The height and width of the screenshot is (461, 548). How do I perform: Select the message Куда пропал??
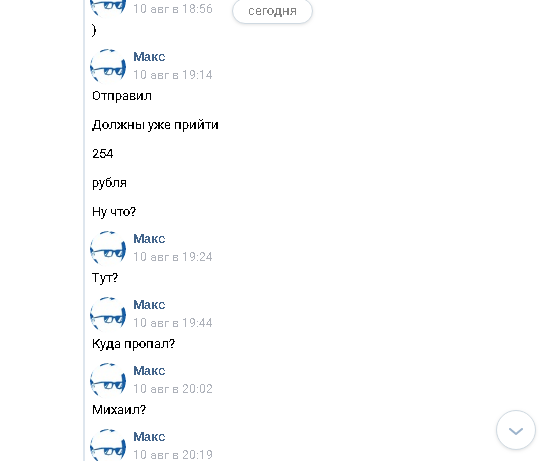[134, 344]
